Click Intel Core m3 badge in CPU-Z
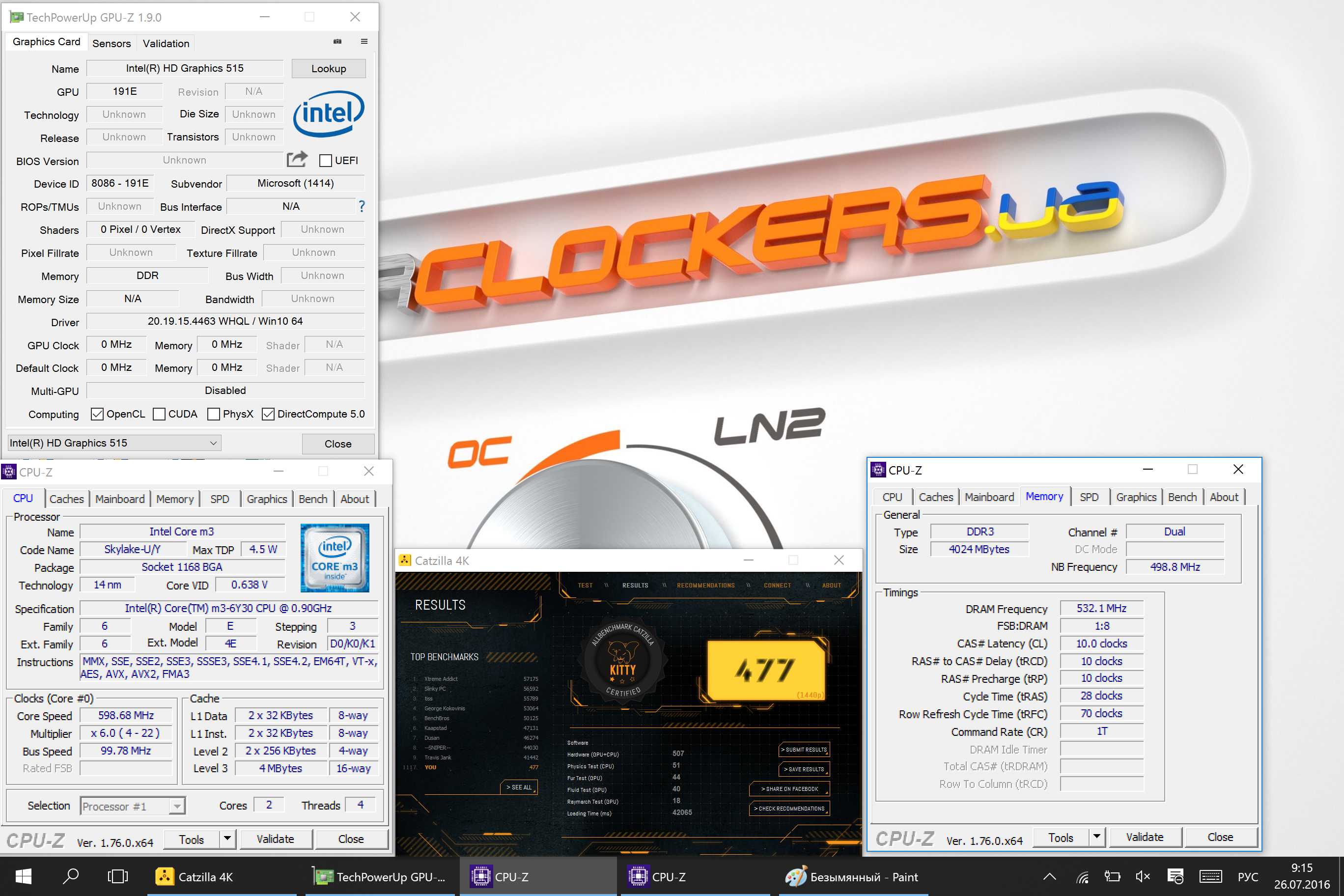Image resolution: width=1344 pixels, height=896 pixels. (335, 558)
